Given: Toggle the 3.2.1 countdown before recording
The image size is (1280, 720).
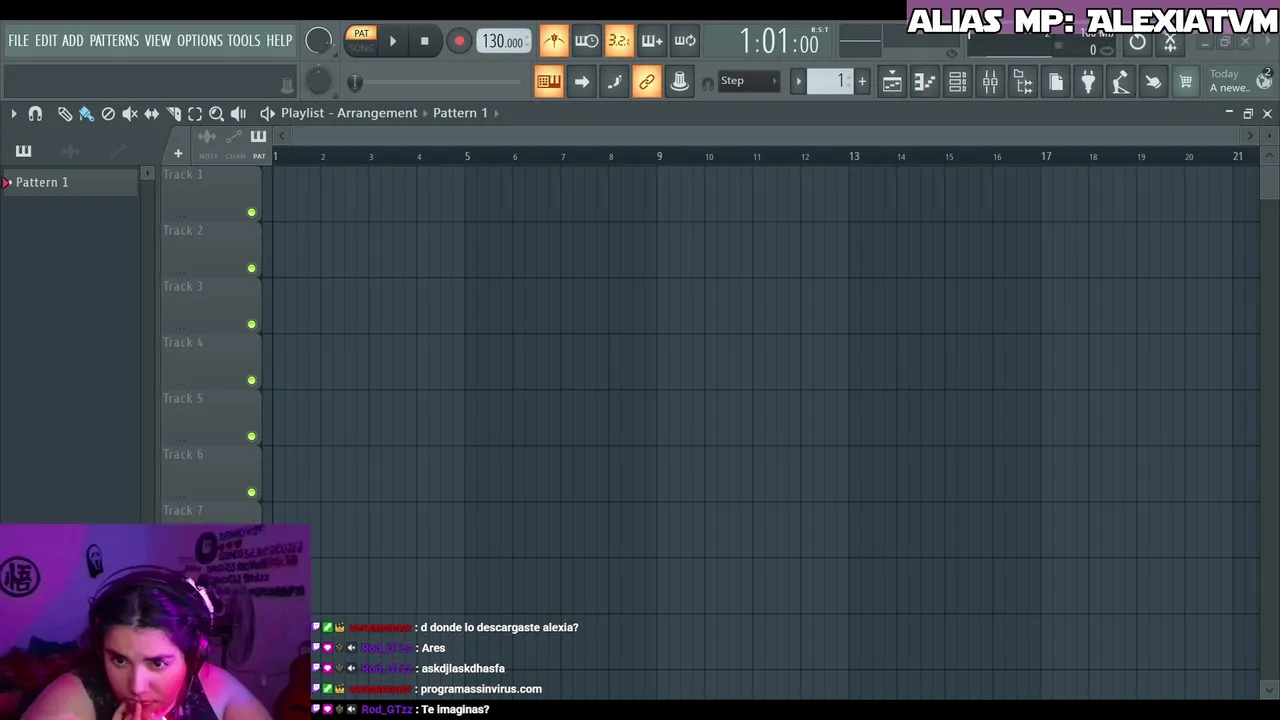Looking at the screenshot, I should point(619,41).
